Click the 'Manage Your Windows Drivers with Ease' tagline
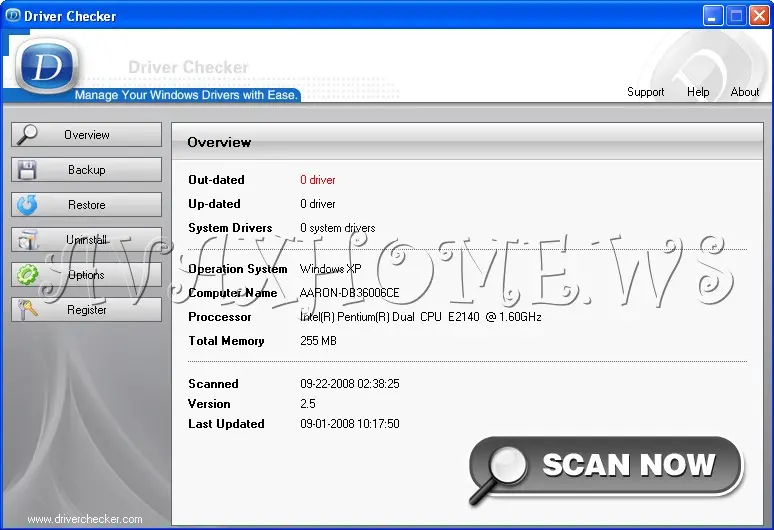 [x=186, y=95]
